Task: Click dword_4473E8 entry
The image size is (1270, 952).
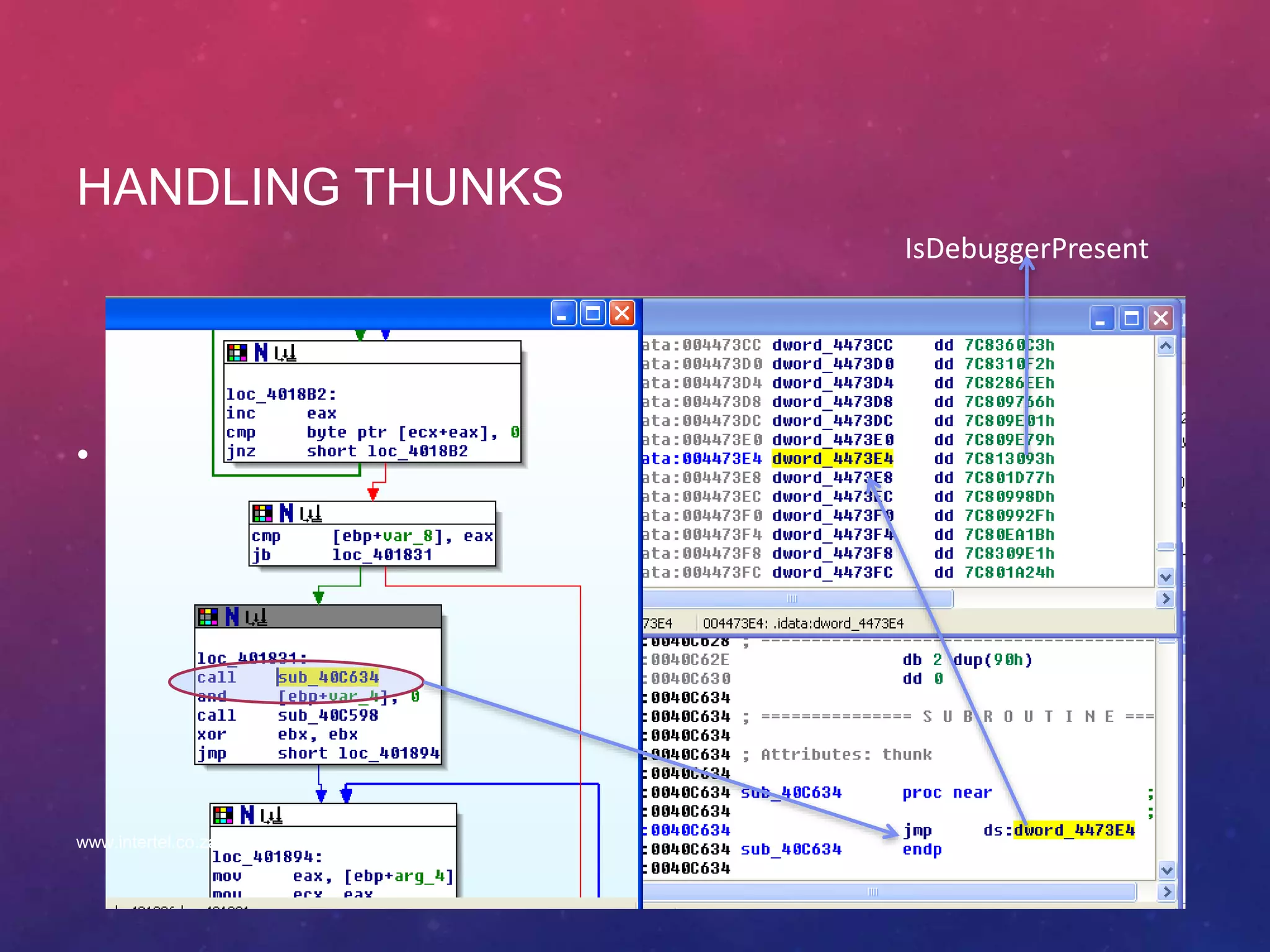Action: pyautogui.click(x=832, y=478)
